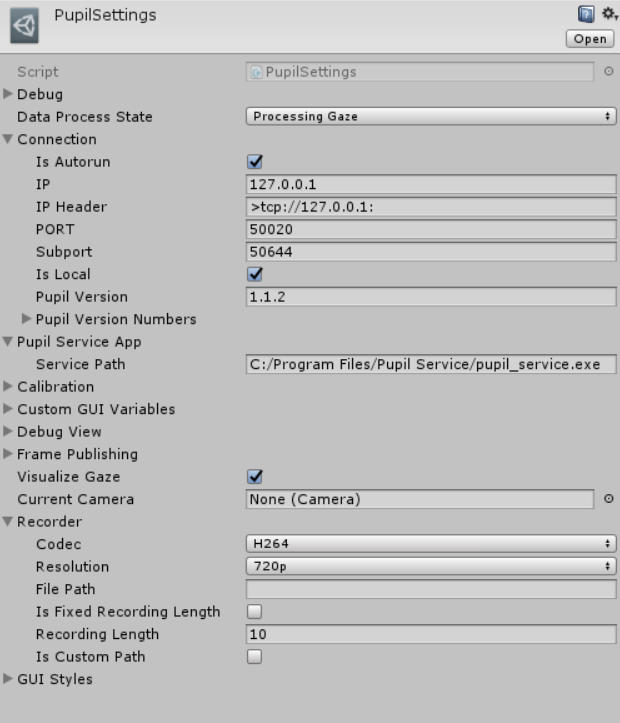The image size is (620, 723).
Task: Click the script file icon in Script field
Action: tap(256, 72)
